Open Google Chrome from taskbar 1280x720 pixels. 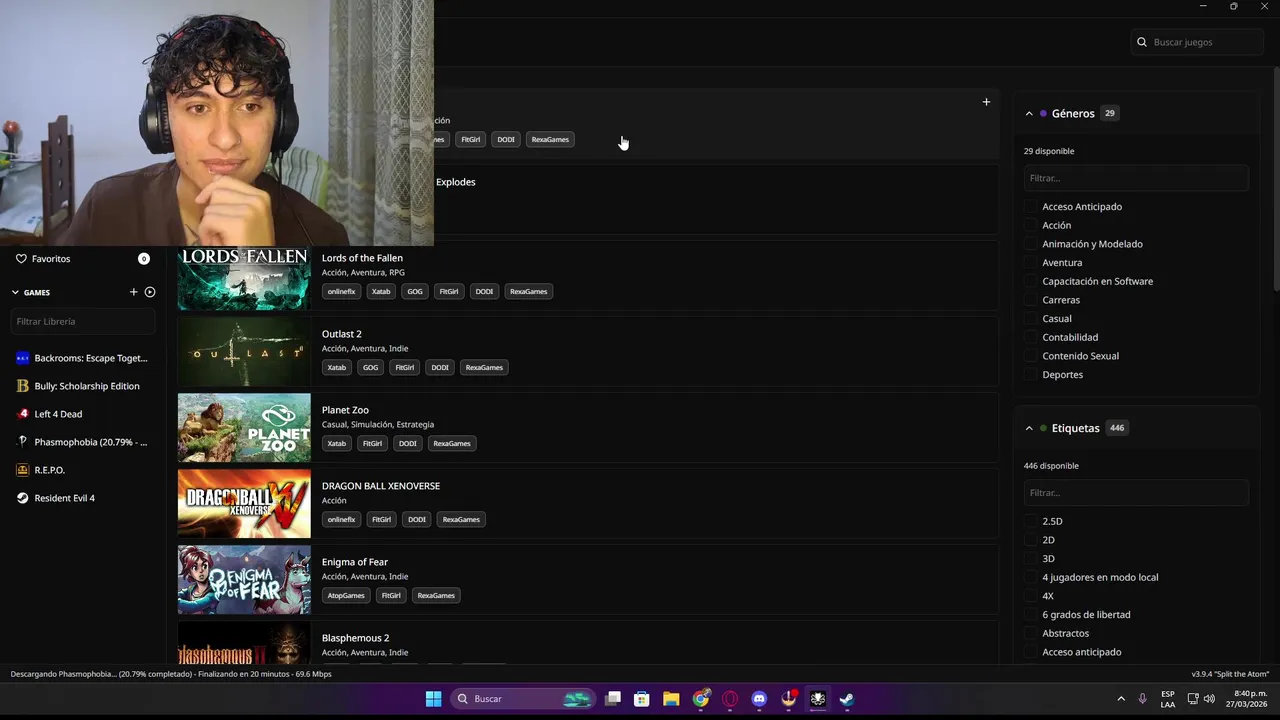click(x=701, y=699)
